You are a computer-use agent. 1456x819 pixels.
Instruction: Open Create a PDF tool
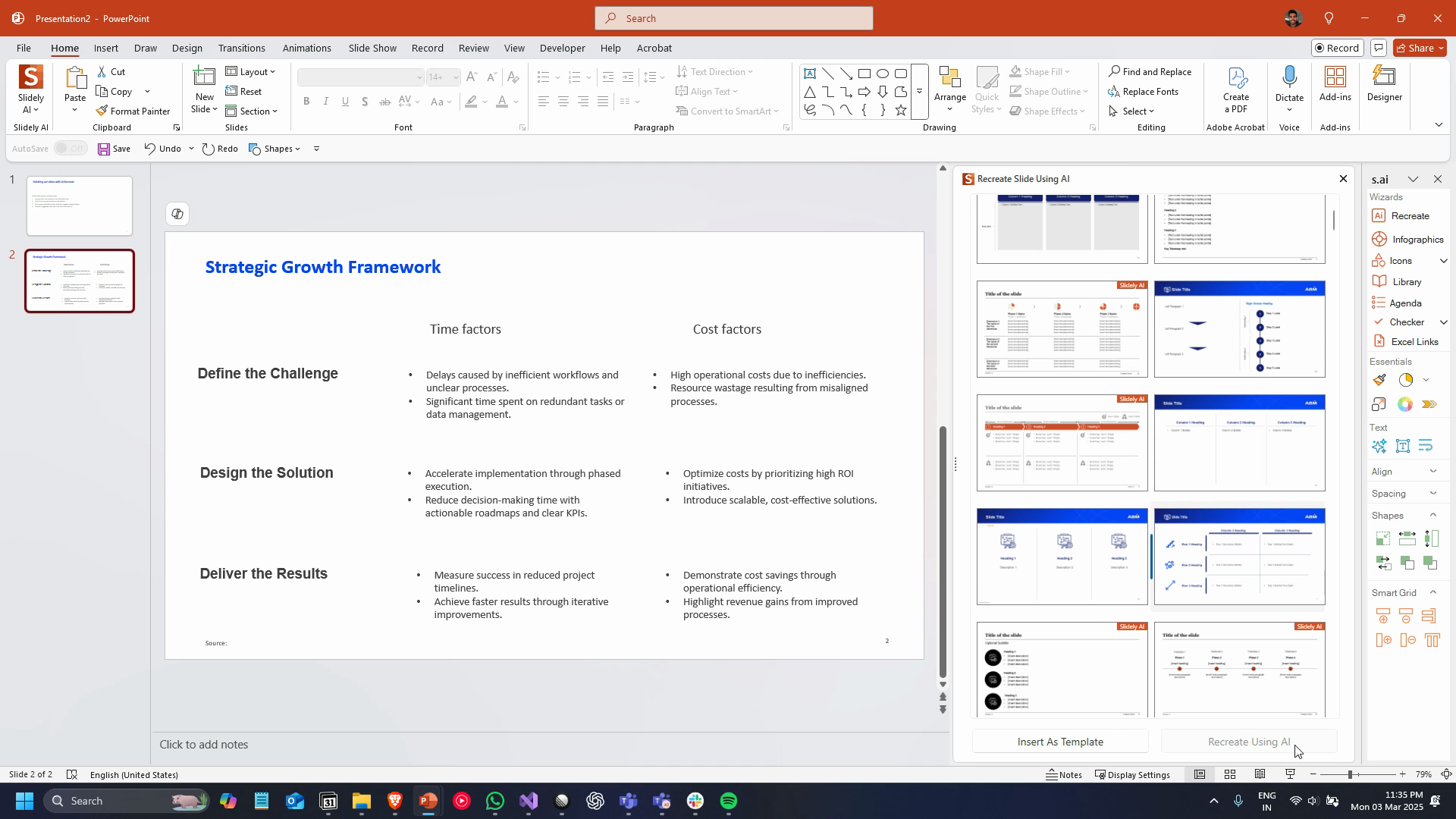click(1235, 89)
